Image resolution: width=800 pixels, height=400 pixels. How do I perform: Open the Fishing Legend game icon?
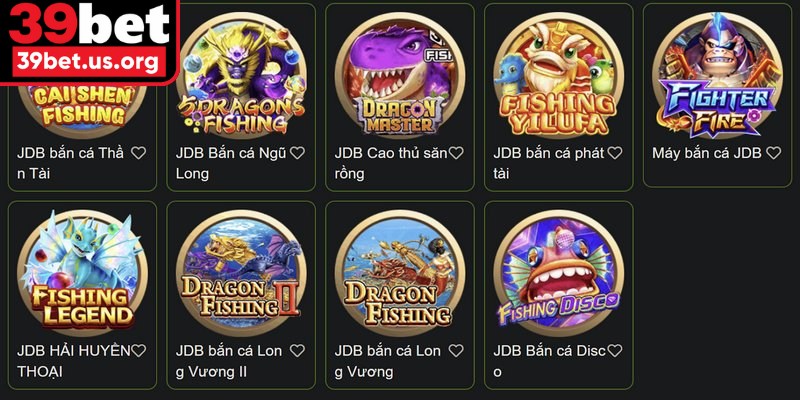[82, 273]
